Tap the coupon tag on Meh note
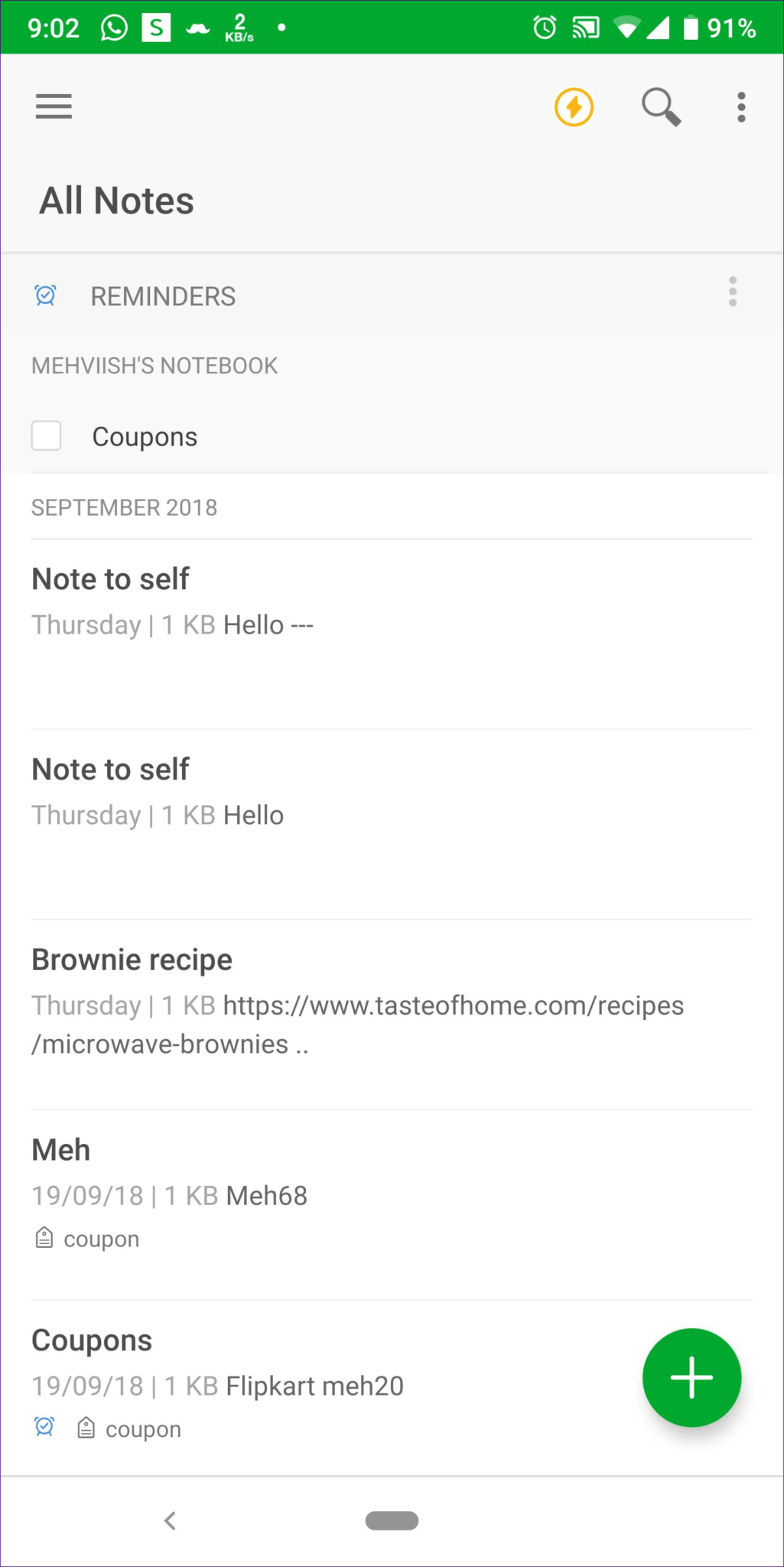The image size is (784, 1567). (x=99, y=1239)
